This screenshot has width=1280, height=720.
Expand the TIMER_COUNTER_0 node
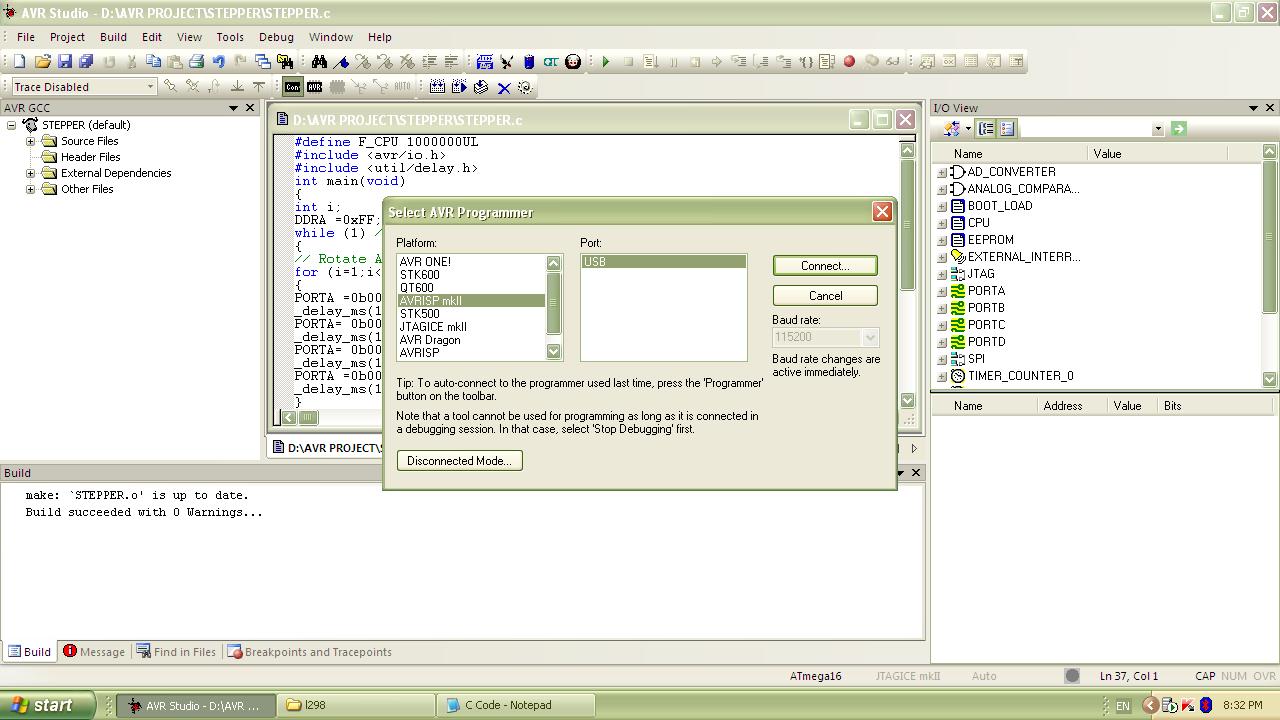click(x=942, y=376)
